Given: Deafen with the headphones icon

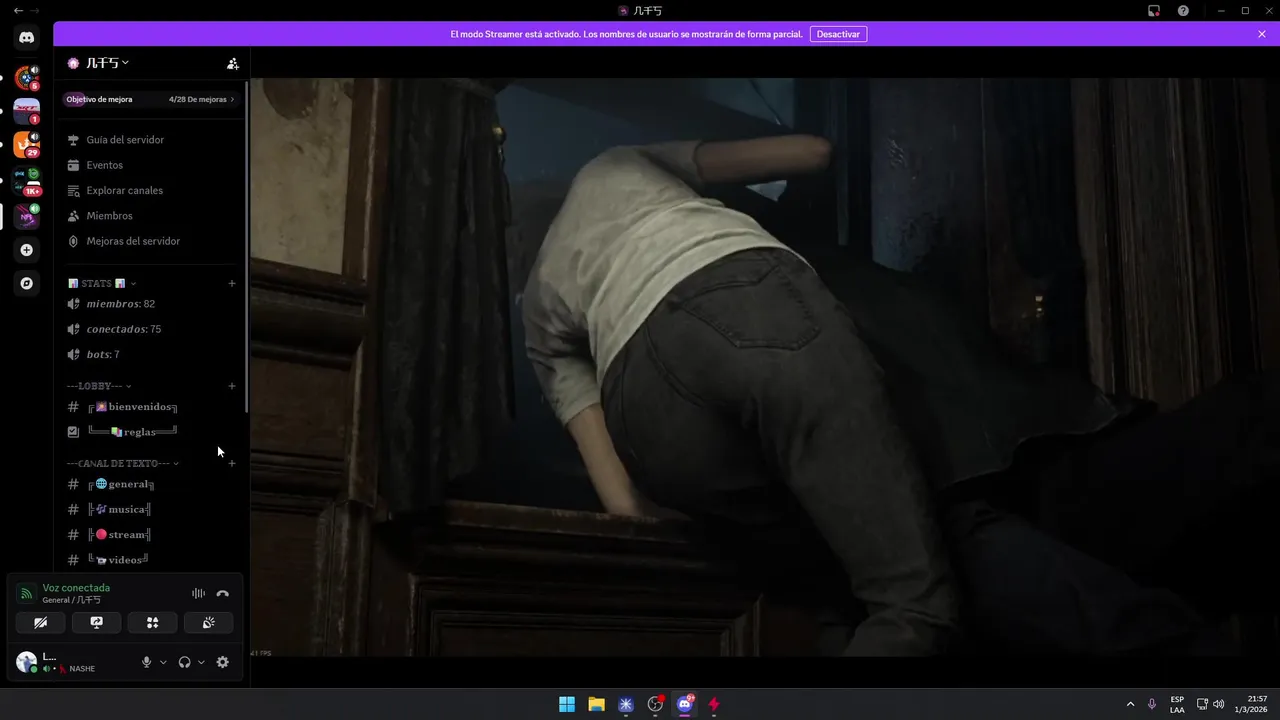Looking at the screenshot, I should pyautogui.click(x=184, y=662).
